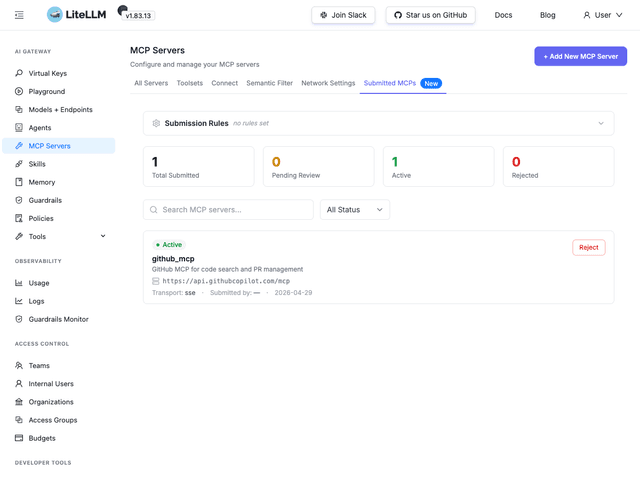
Task: Click the v1.83.13 version badge
Action: pyautogui.click(x=138, y=16)
